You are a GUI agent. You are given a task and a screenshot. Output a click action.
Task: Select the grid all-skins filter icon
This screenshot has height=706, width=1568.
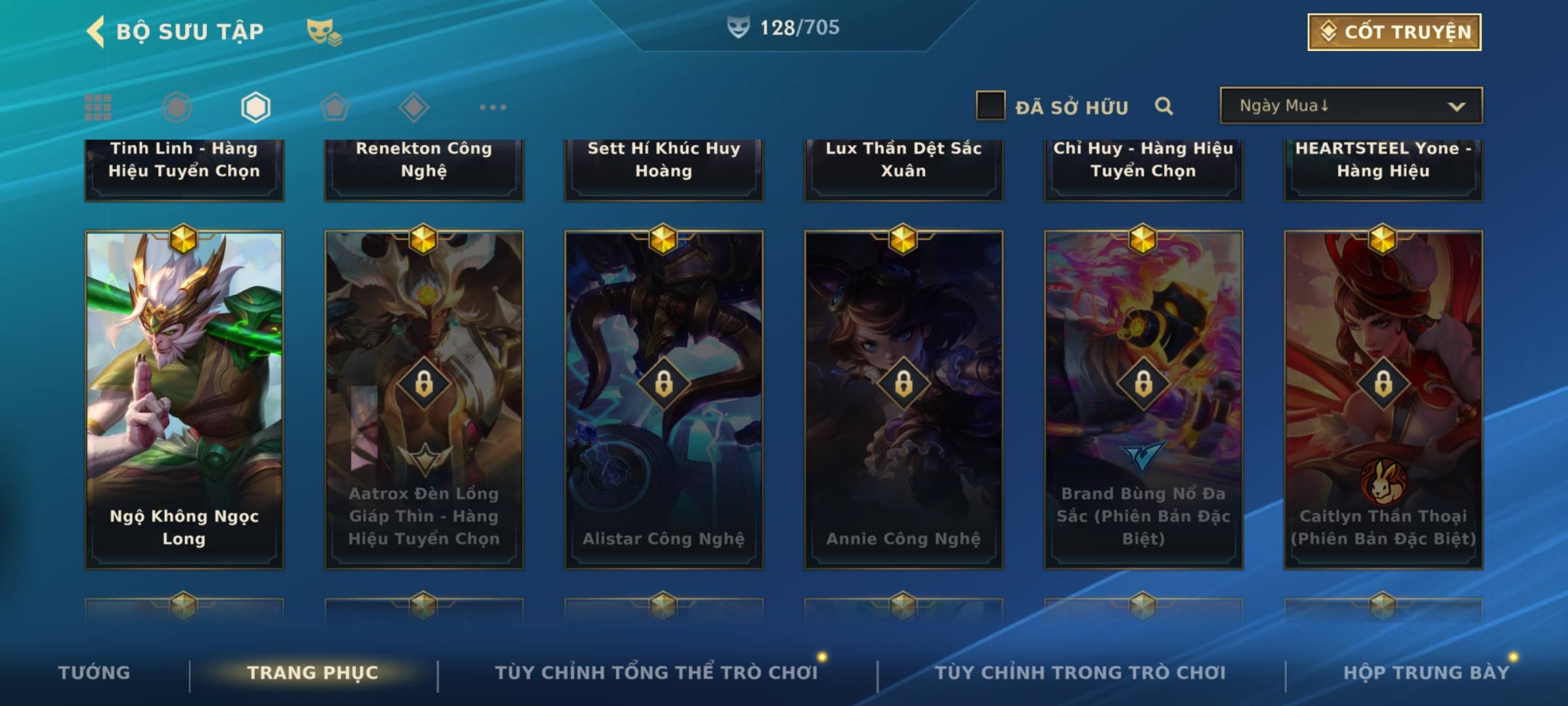coord(98,107)
